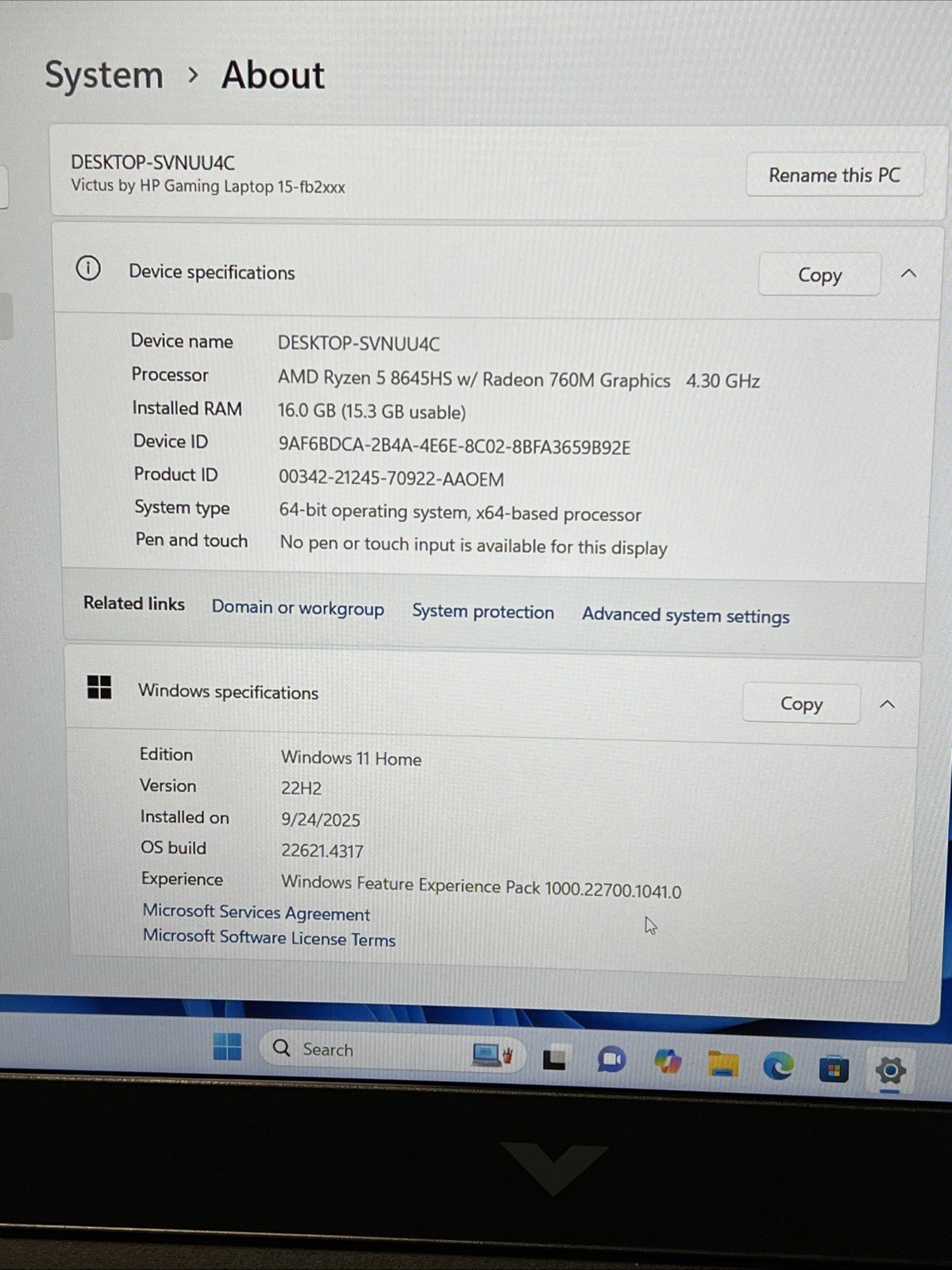
Task: Launch Microsoft Edge browser
Action: [x=778, y=1066]
